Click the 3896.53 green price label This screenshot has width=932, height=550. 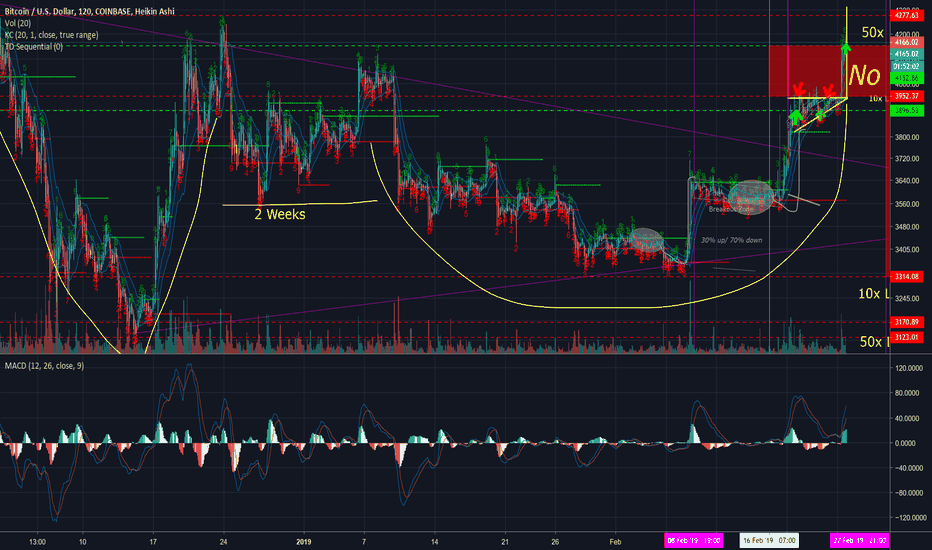point(906,111)
